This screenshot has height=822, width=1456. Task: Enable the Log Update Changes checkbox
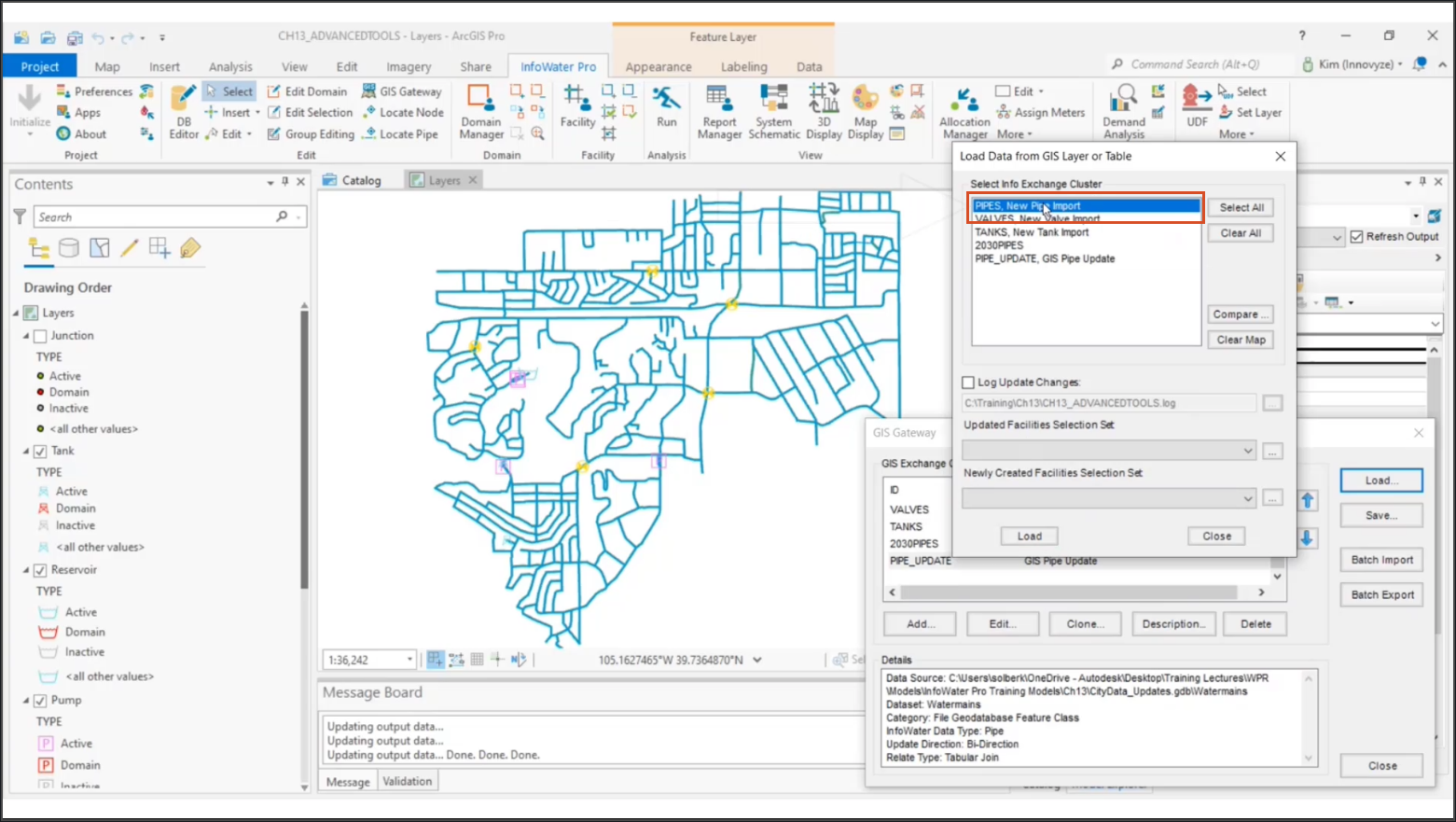[968, 383]
